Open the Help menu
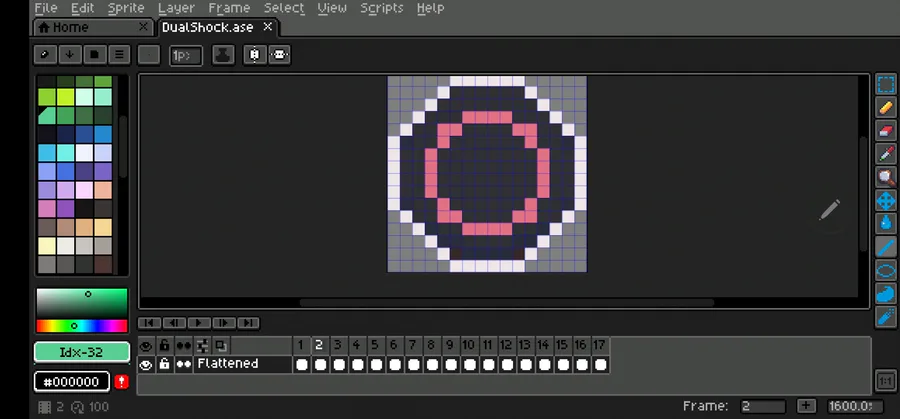This screenshot has width=900, height=419. pos(430,8)
